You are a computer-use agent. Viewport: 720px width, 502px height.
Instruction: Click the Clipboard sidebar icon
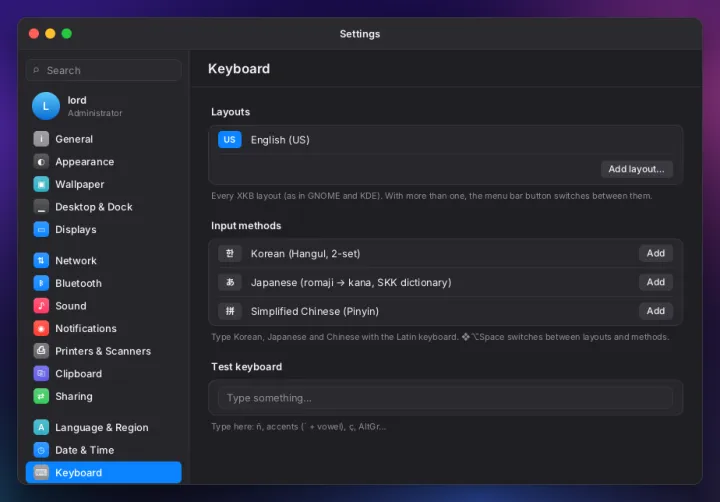click(x=41, y=373)
